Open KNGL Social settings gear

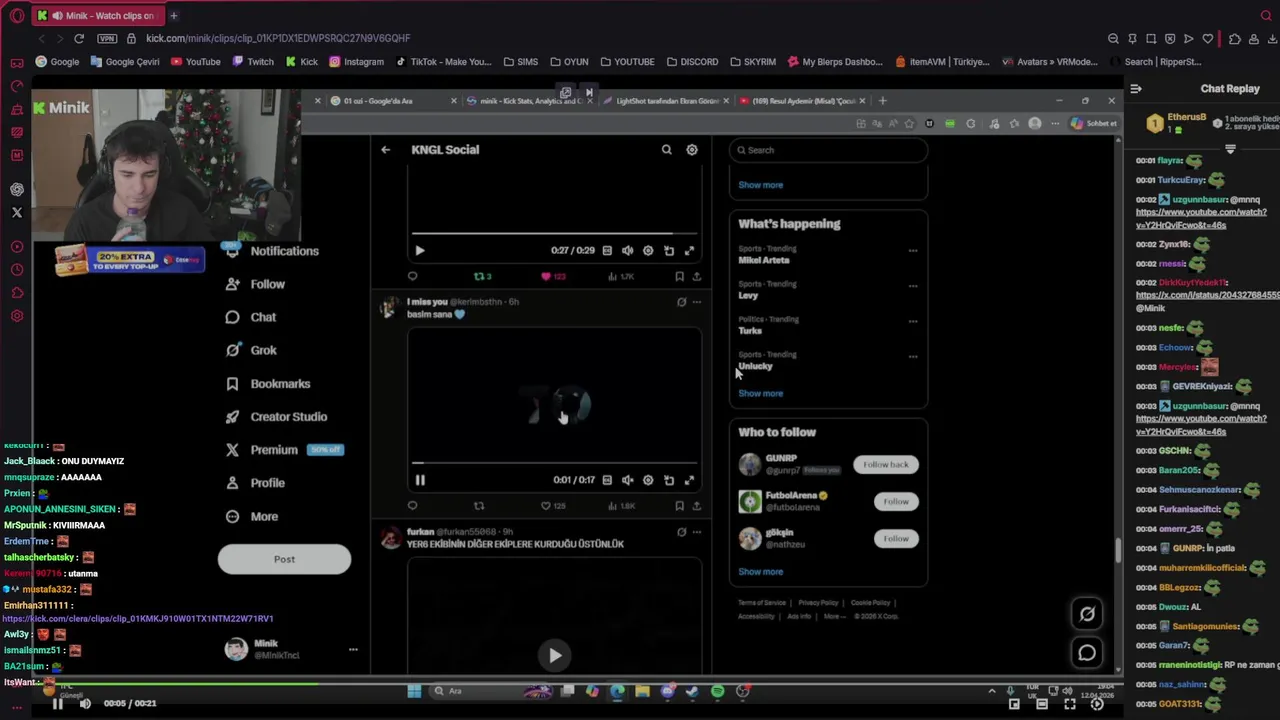(692, 150)
